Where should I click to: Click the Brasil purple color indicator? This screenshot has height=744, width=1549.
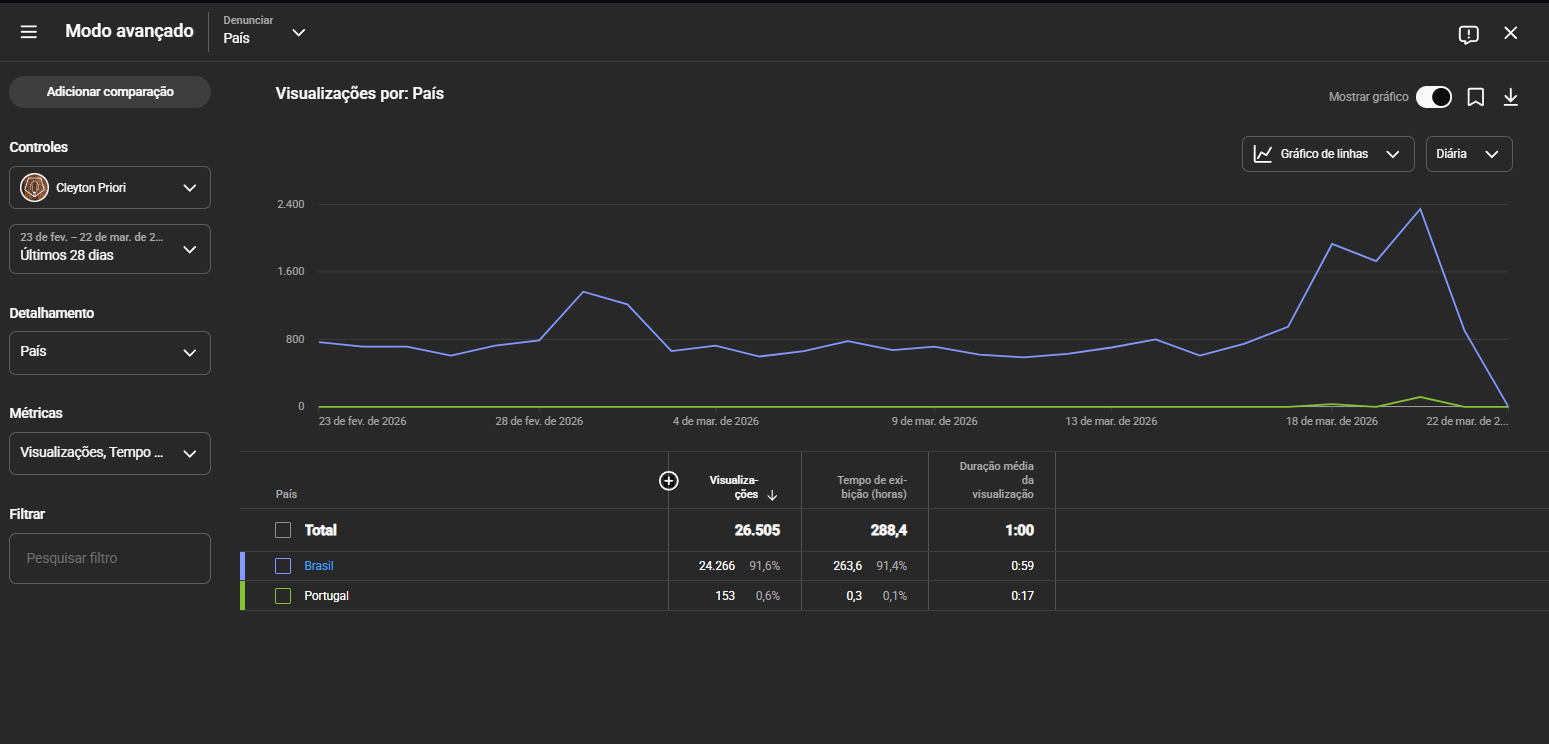pos(242,566)
